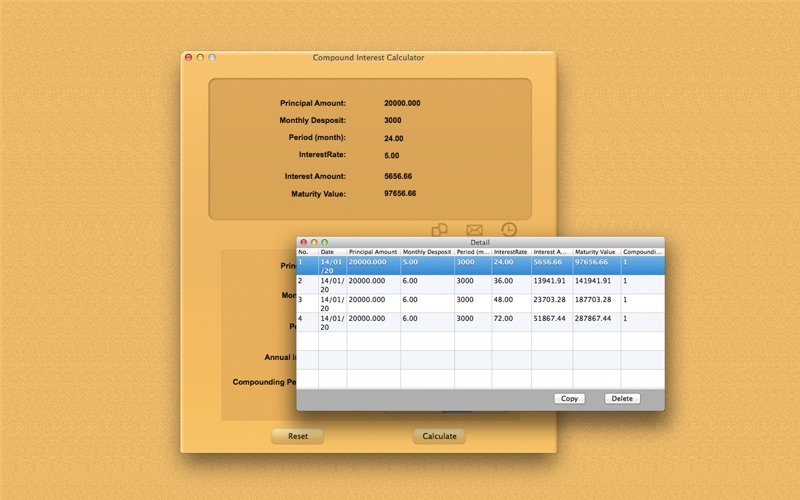
Task: Click the Period (m... column header
Action: (x=473, y=252)
